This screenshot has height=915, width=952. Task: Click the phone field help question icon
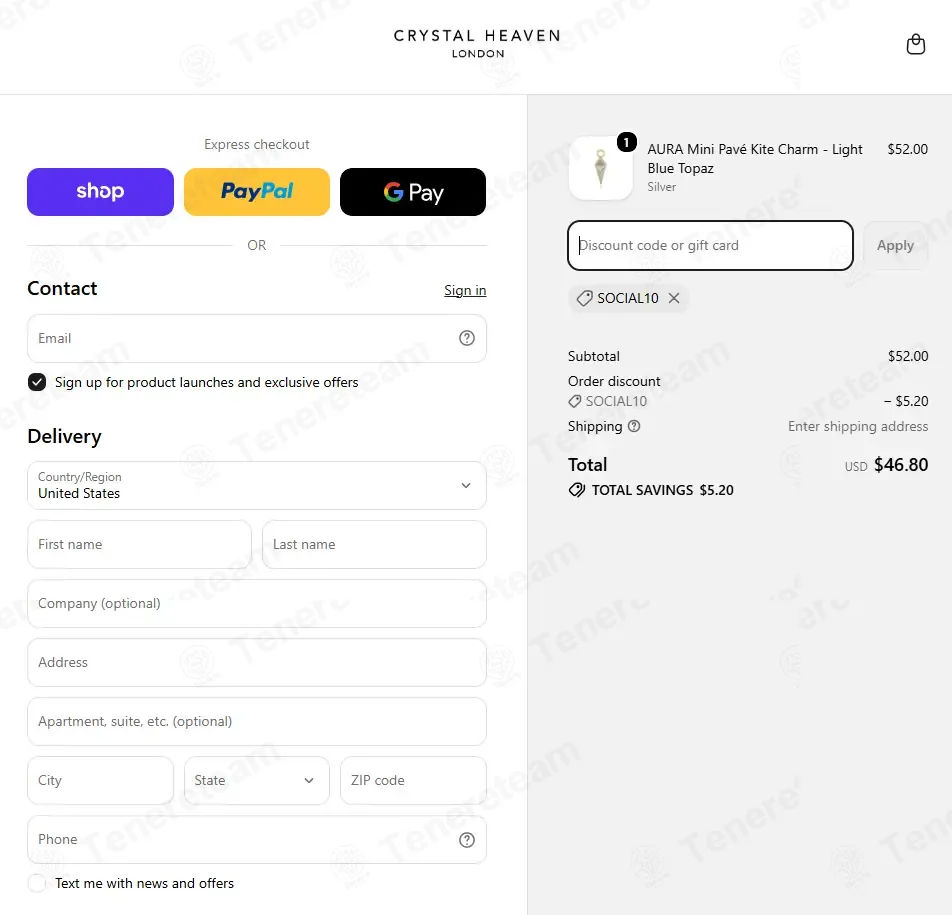click(466, 840)
